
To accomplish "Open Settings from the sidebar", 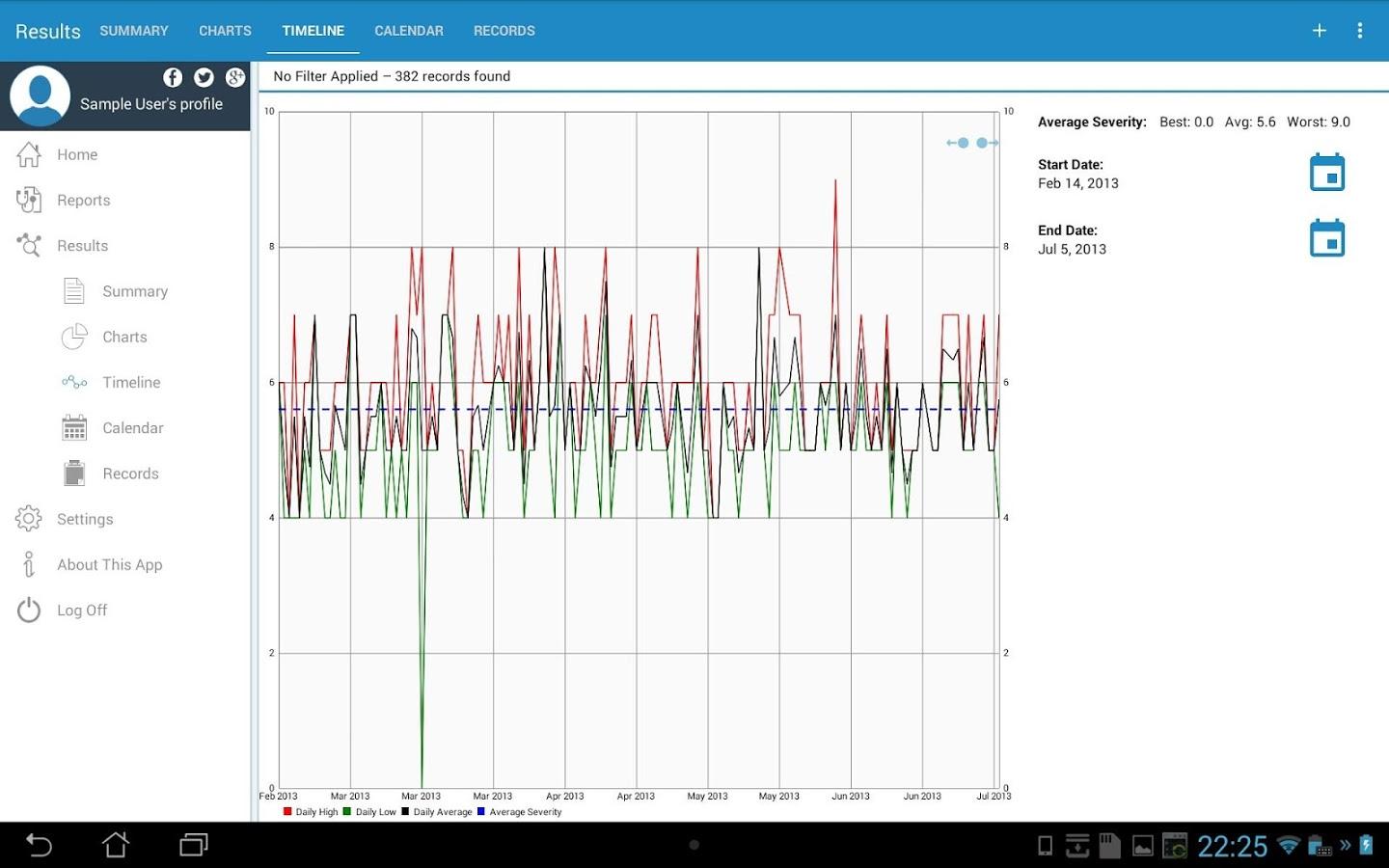I will (85, 519).
